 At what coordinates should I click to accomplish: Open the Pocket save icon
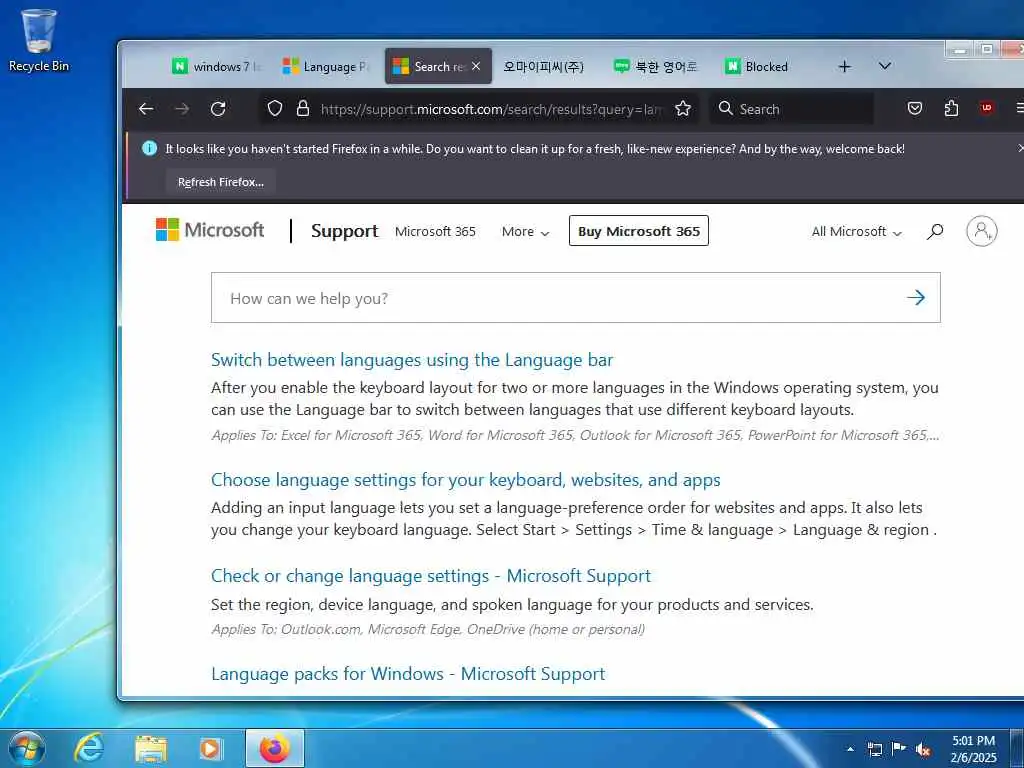click(915, 108)
